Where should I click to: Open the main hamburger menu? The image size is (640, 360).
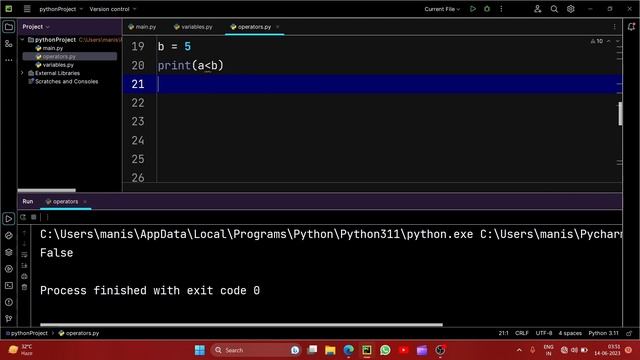27,9
